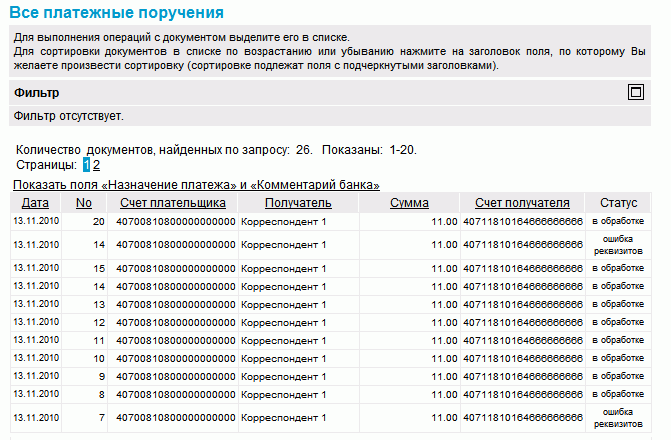The width and height of the screenshot is (671, 440).
Task: Select document 14 with status в обработке
Action: 330,286
